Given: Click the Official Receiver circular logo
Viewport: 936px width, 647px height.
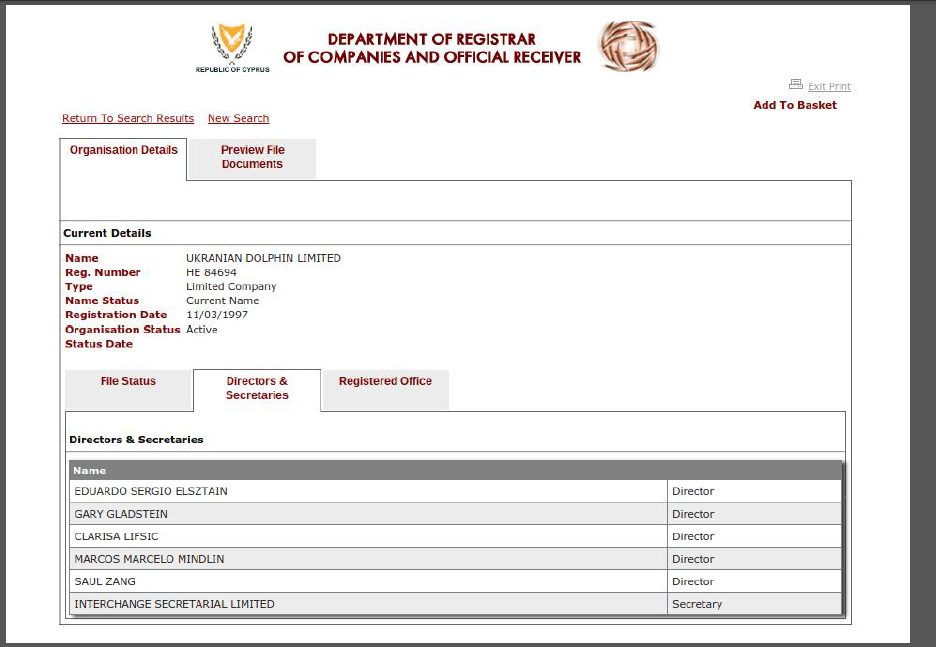Looking at the screenshot, I should 628,46.
